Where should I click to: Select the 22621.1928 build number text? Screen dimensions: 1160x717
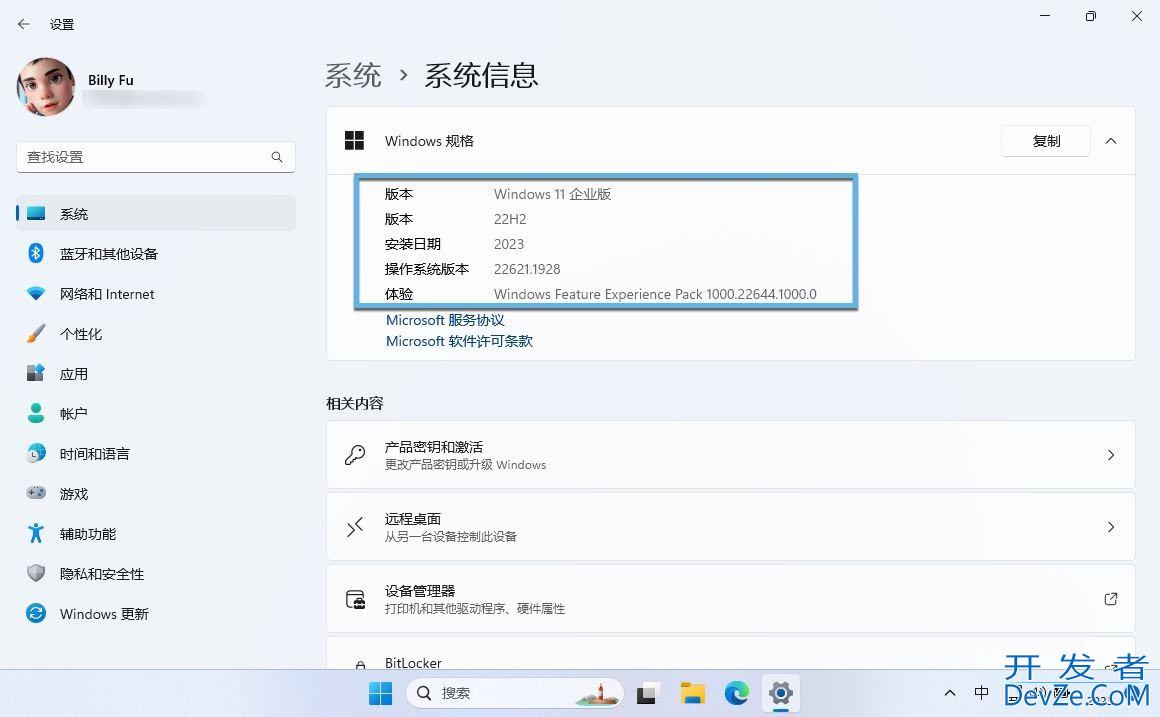pyautogui.click(x=527, y=269)
